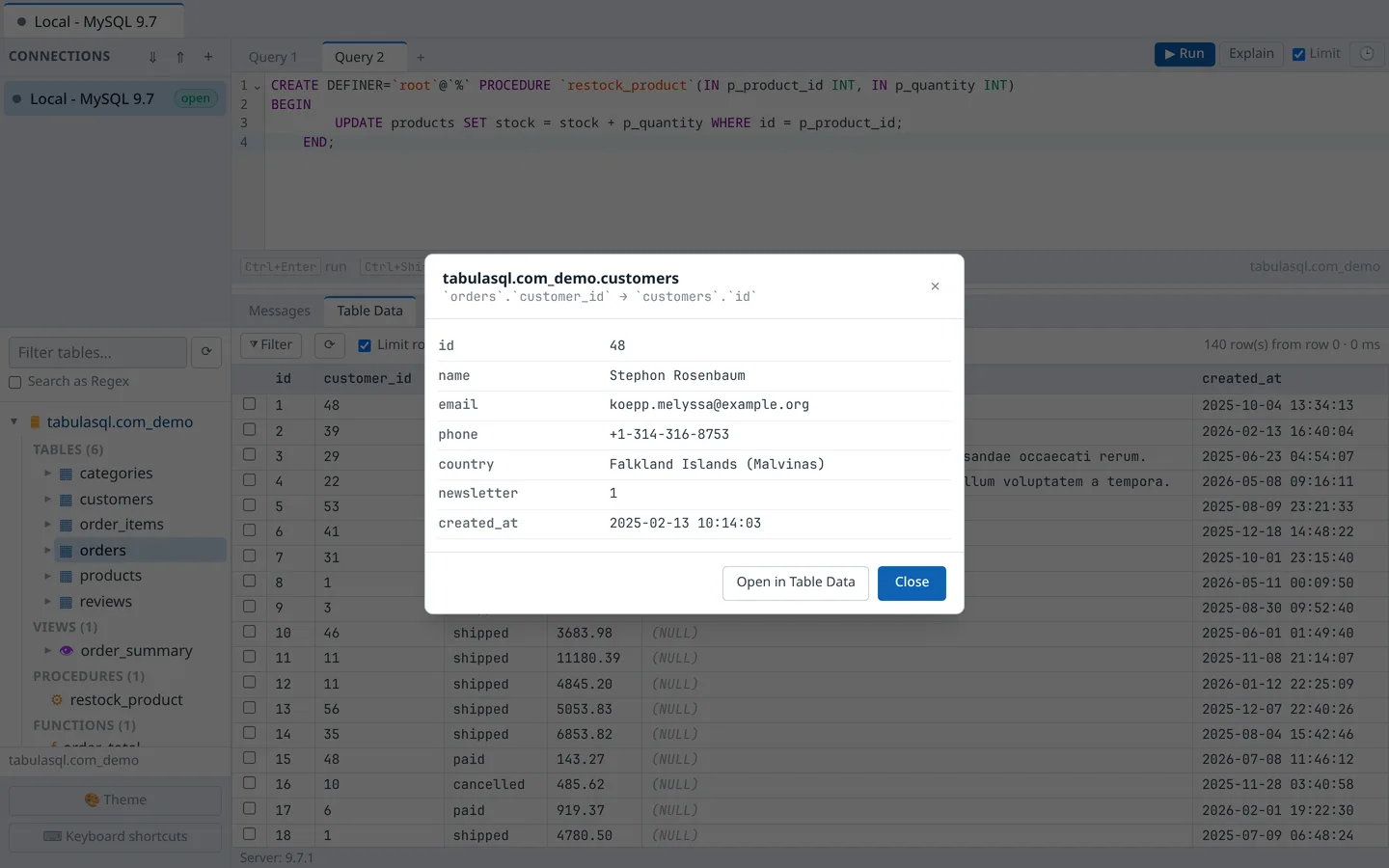Run the current query

(x=1185, y=54)
